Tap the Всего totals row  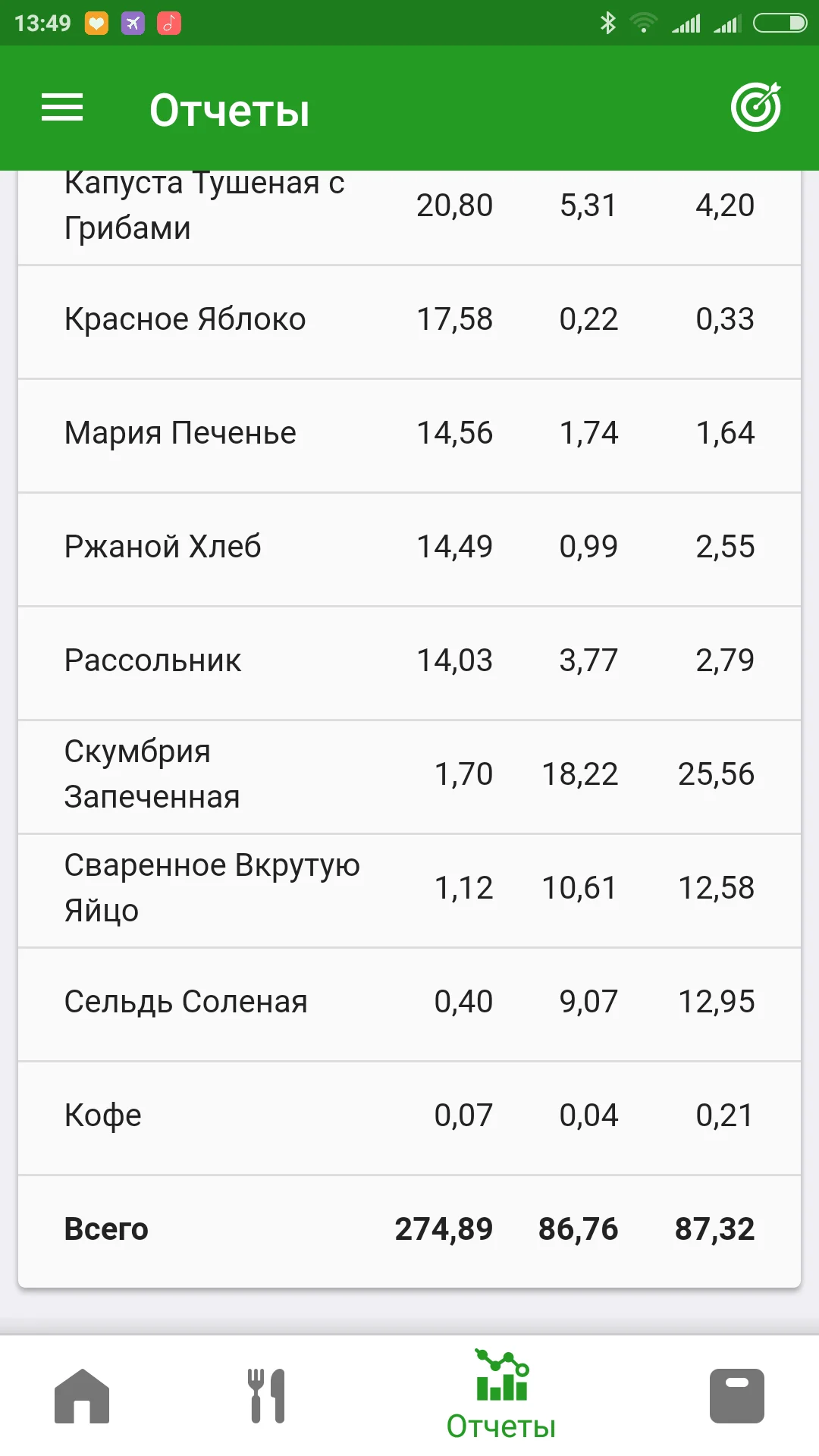tap(409, 1230)
